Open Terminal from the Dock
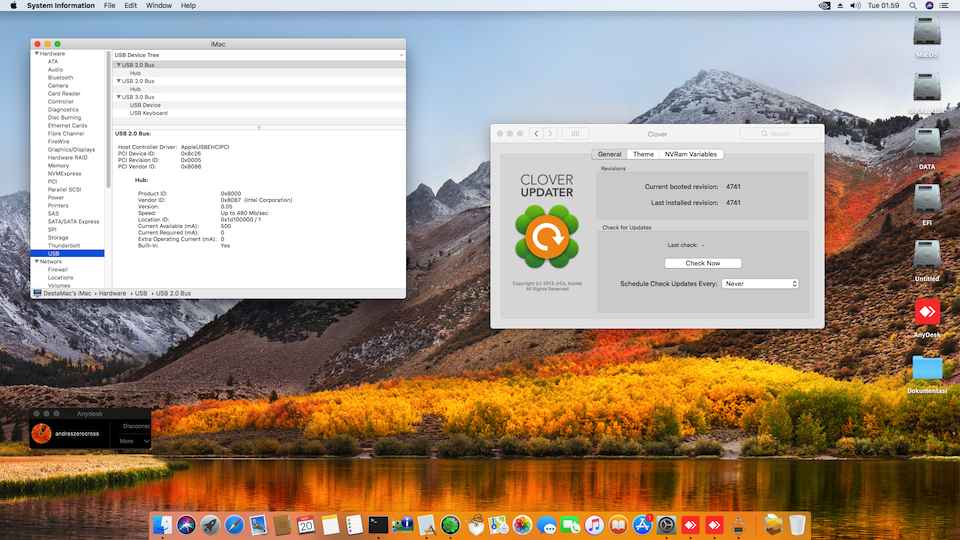Screen dimensions: 960x540 point(378,525)
